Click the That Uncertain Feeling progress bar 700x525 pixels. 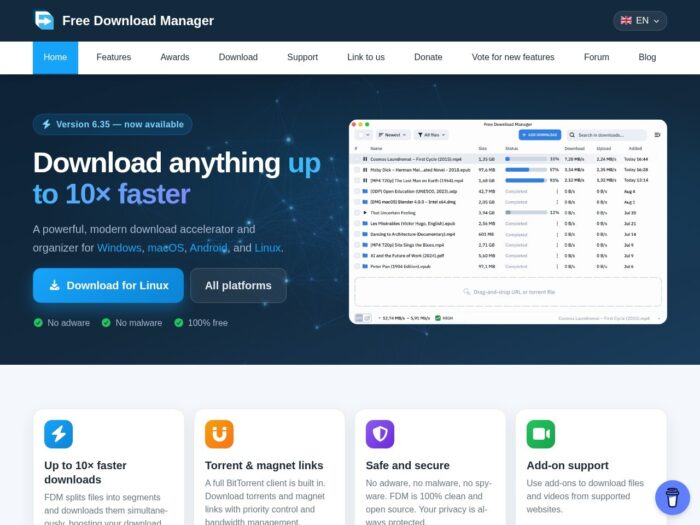pos(525,213)
